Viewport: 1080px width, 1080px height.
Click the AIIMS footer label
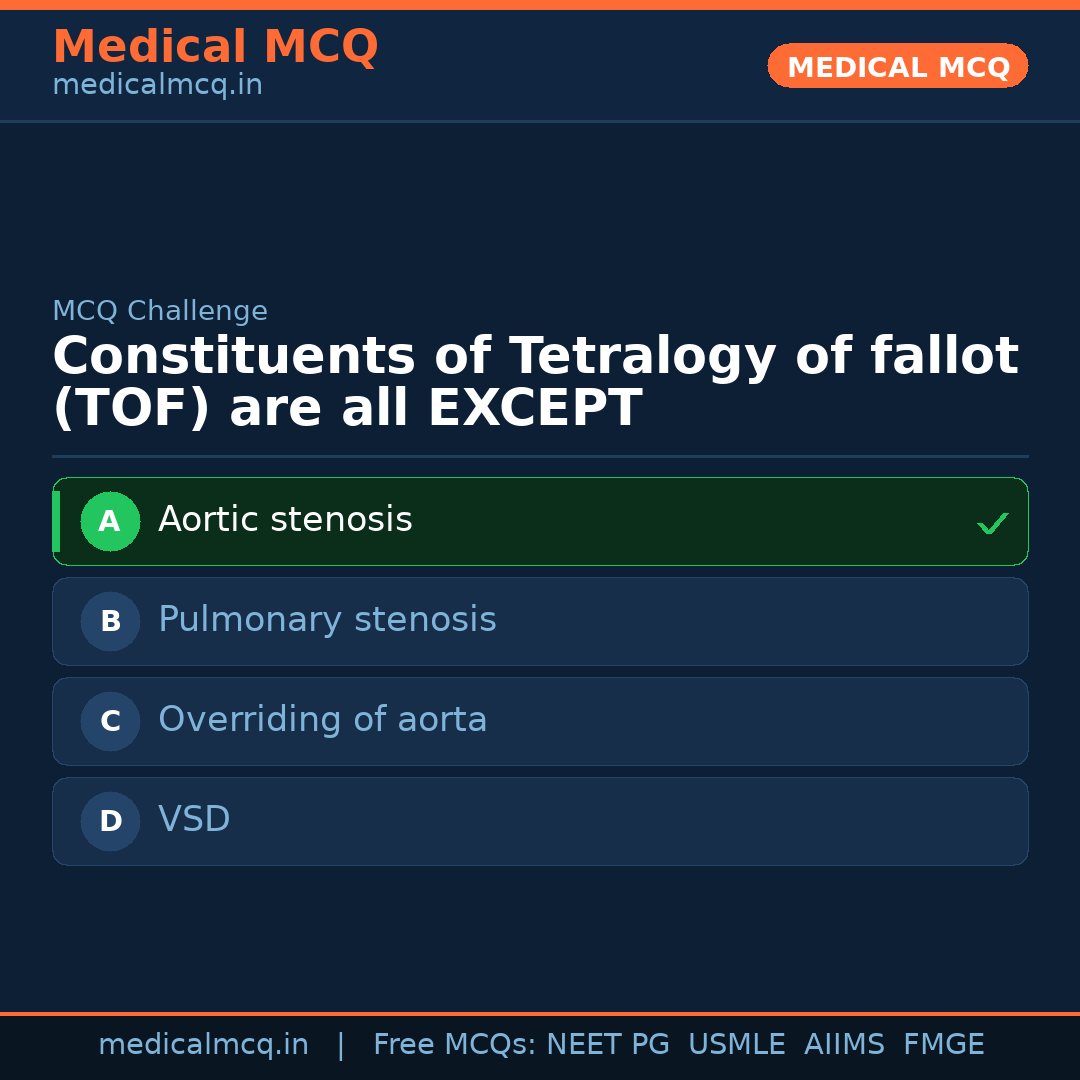pyautogui.click(x=844, y=1045)
